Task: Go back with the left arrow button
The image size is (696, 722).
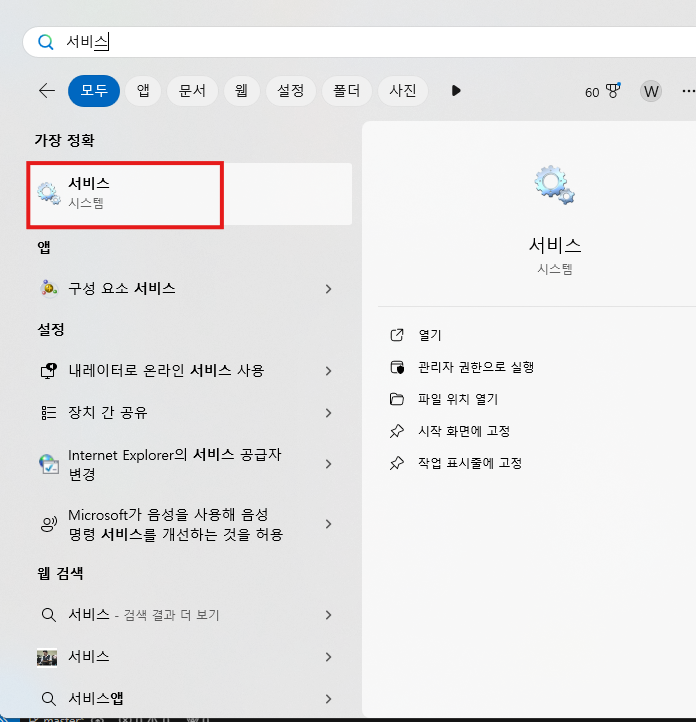Action: point(46,91)
